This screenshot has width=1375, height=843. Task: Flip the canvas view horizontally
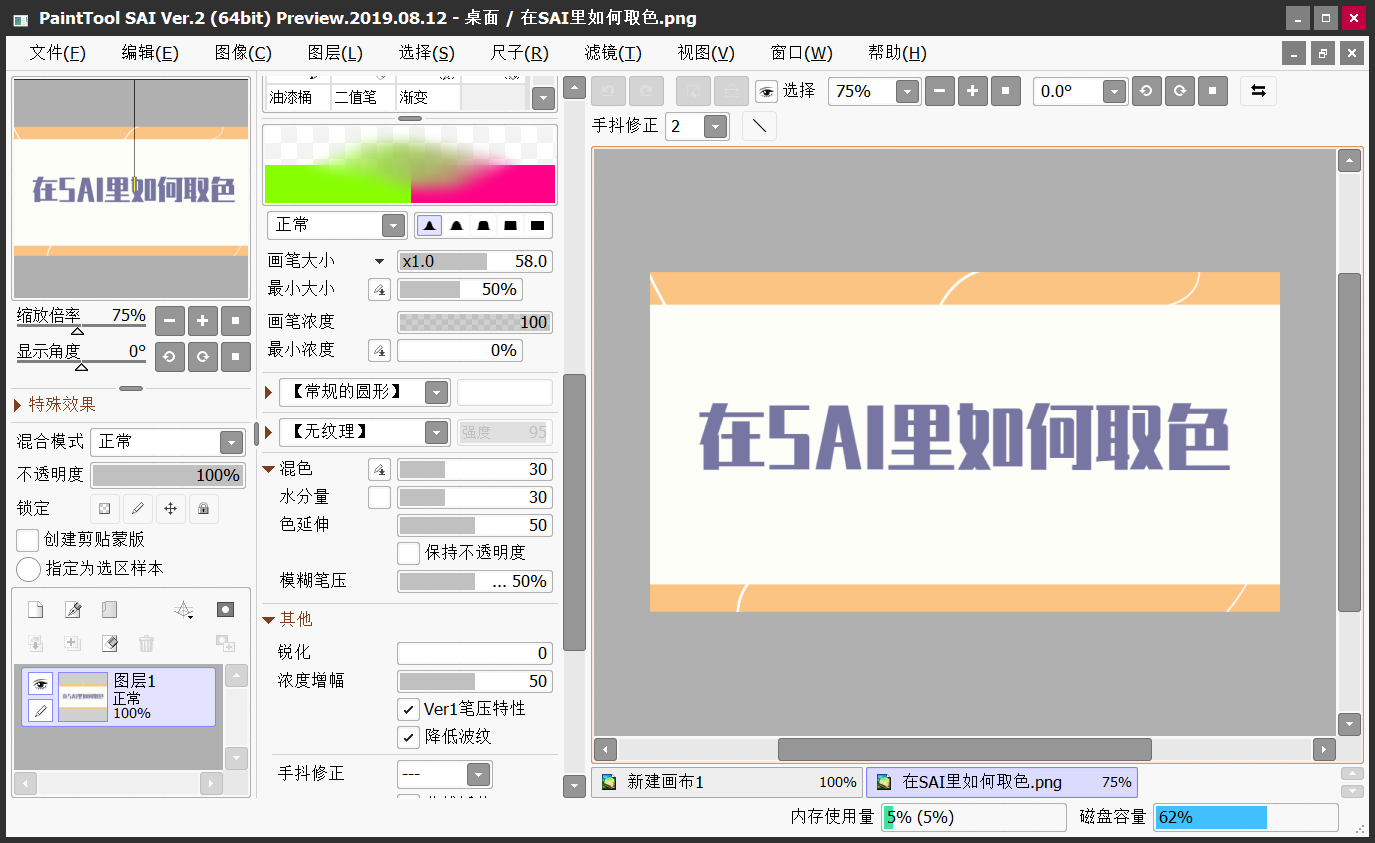(1258, 91)
